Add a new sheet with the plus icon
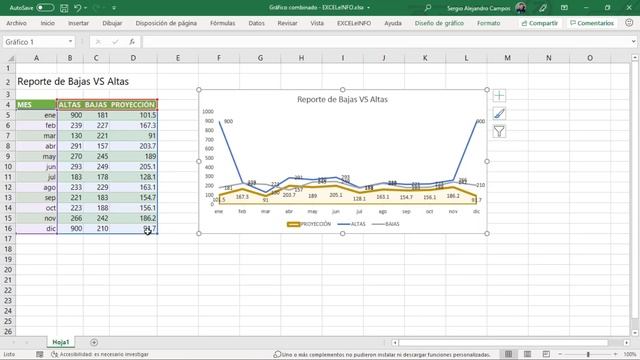This screenshot has width=640, height=360. [x=94, y=342]
